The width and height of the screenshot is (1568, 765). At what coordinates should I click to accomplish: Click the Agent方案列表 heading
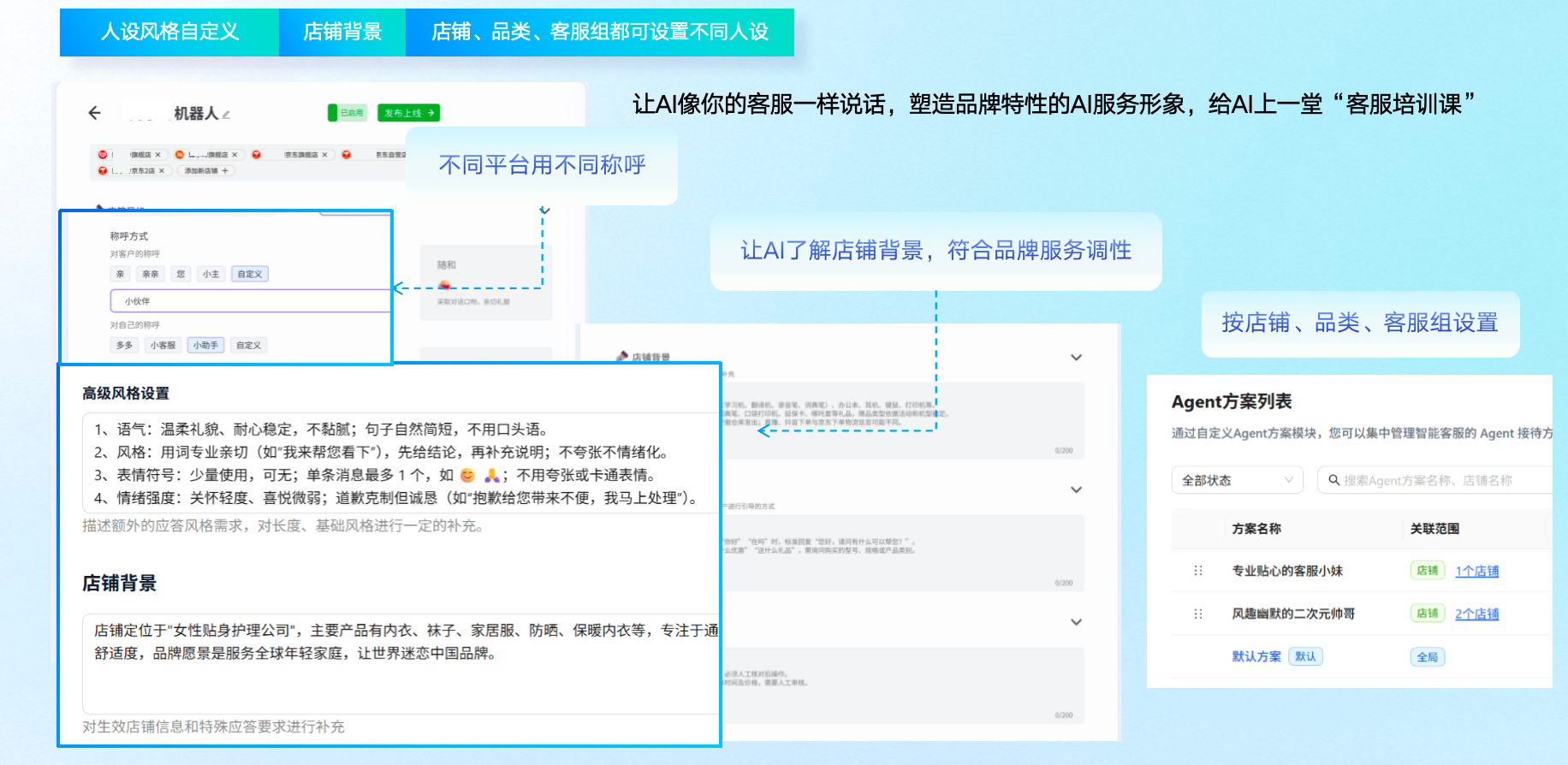coord(1231,401)
